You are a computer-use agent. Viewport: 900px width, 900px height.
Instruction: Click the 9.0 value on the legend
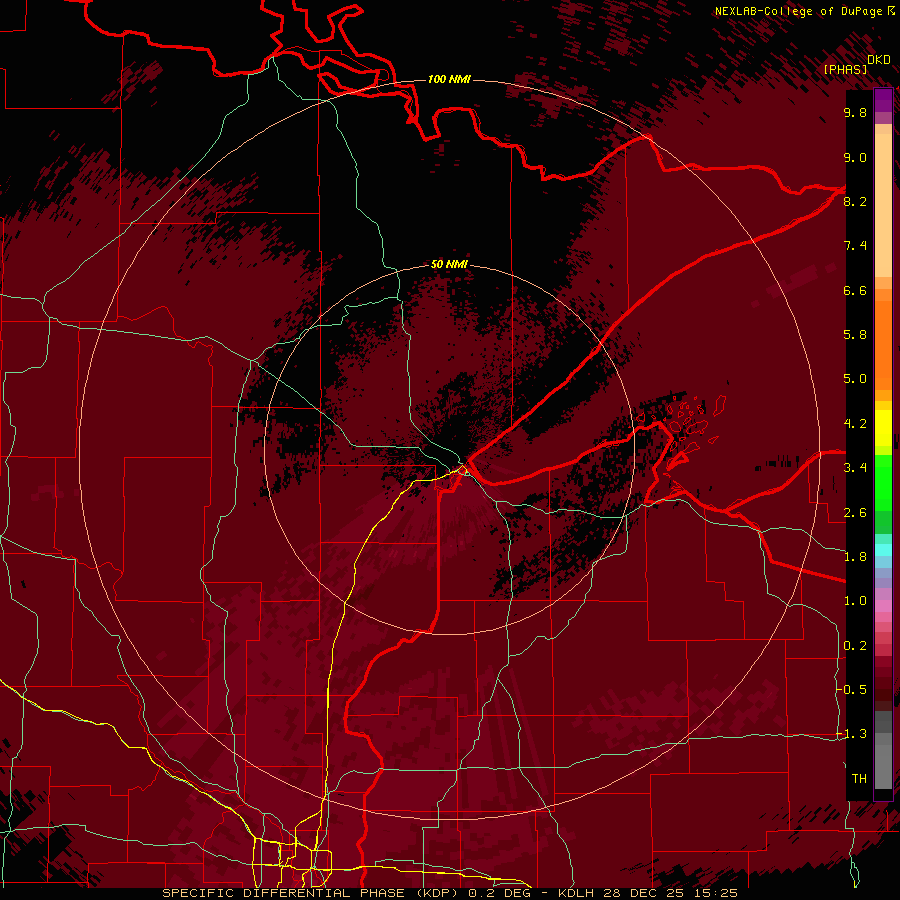[x=855, y=157]
